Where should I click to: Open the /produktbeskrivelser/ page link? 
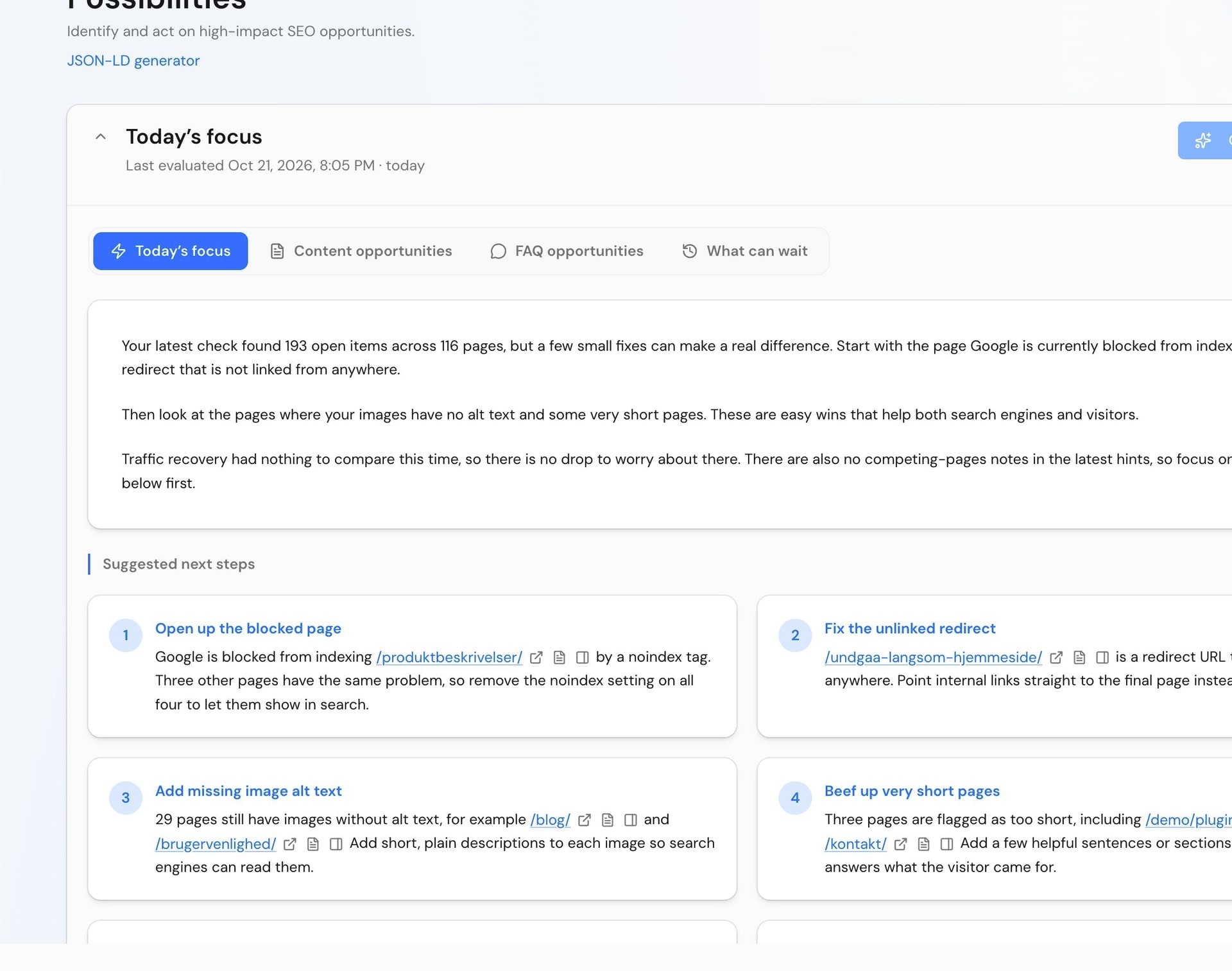click(449, 657)
